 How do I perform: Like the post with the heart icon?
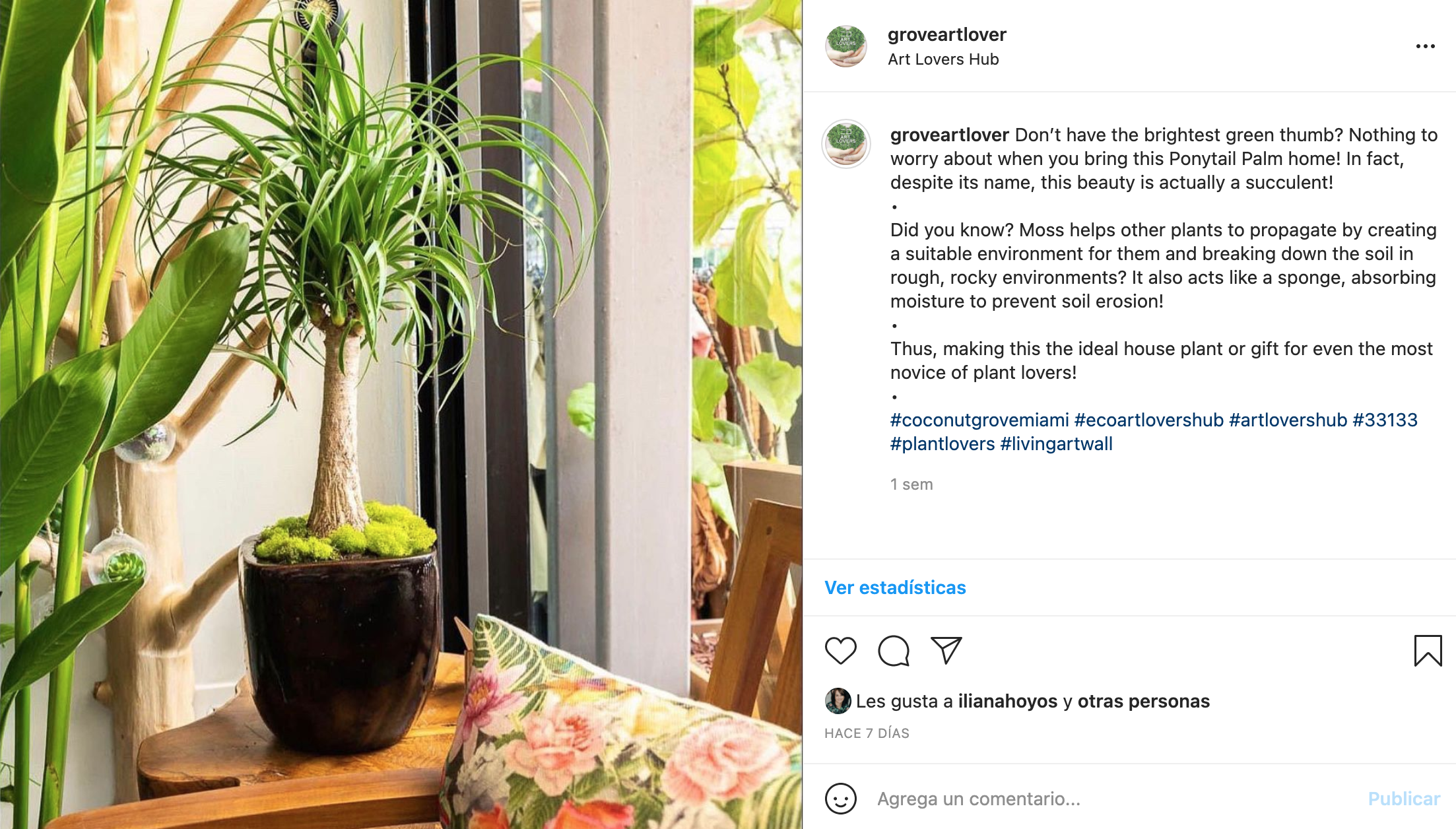point(840,651)
